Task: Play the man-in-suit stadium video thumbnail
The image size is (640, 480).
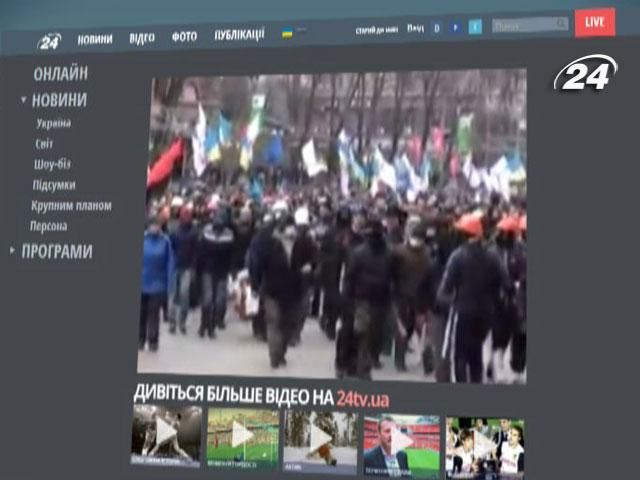Action: (x=402, y=445)
